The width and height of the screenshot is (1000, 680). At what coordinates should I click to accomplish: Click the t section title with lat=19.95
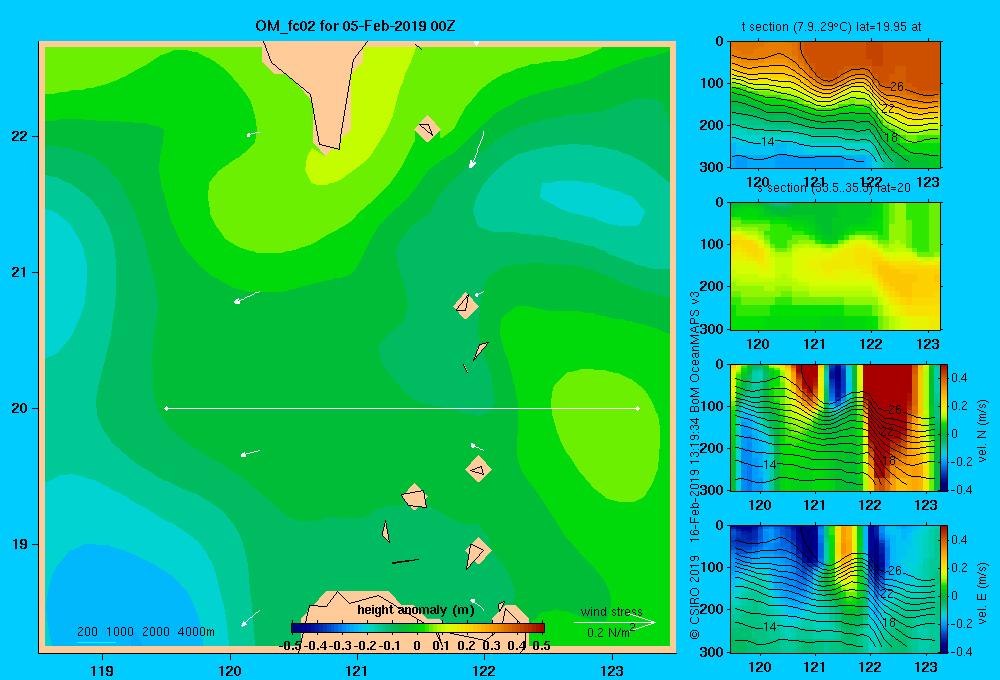(831, 27)
